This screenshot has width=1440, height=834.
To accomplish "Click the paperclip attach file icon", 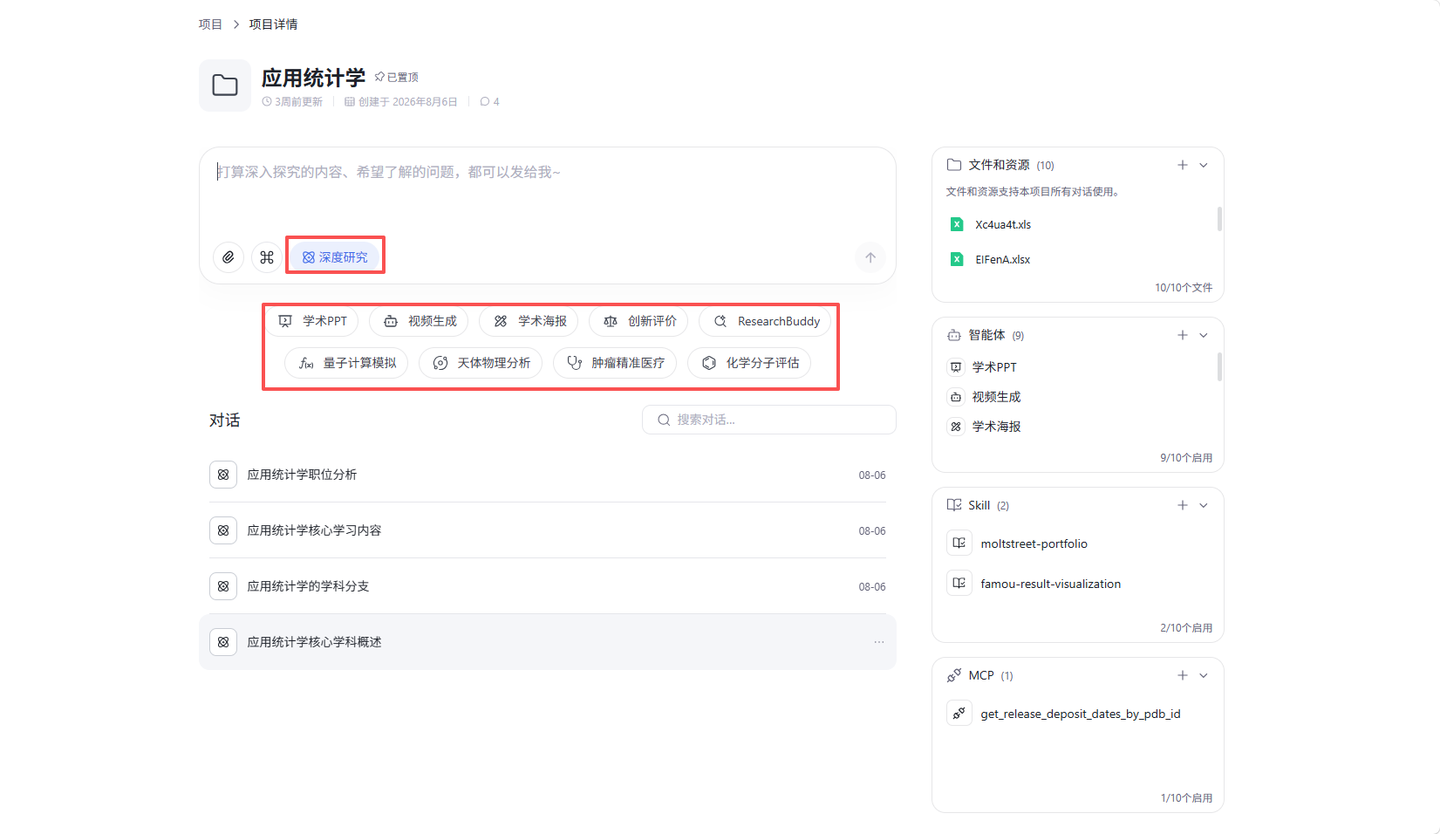I will pyautogui.click(x=228, y=257).
